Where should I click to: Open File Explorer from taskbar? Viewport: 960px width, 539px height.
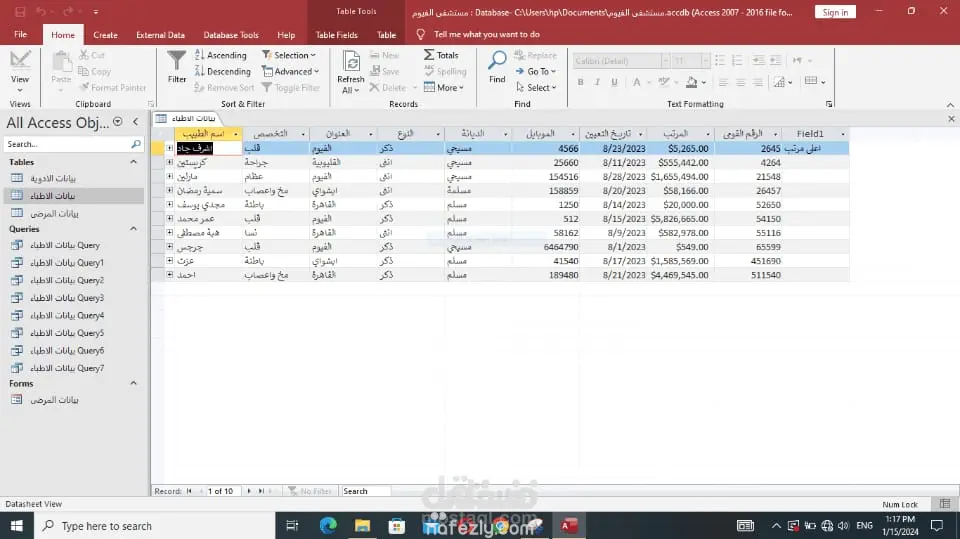click(362, 526)
